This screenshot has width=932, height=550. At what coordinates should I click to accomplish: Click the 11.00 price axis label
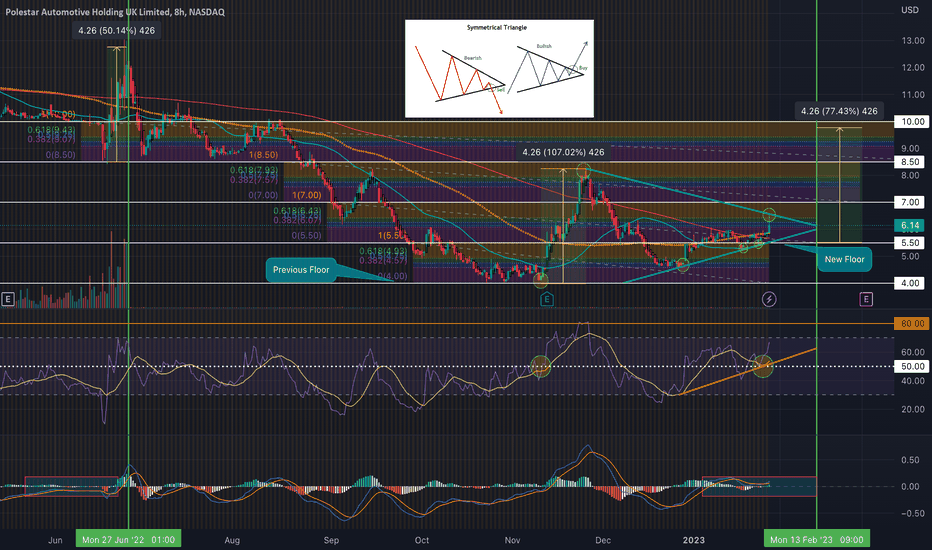pyautogui.click(x=912, y=95)
